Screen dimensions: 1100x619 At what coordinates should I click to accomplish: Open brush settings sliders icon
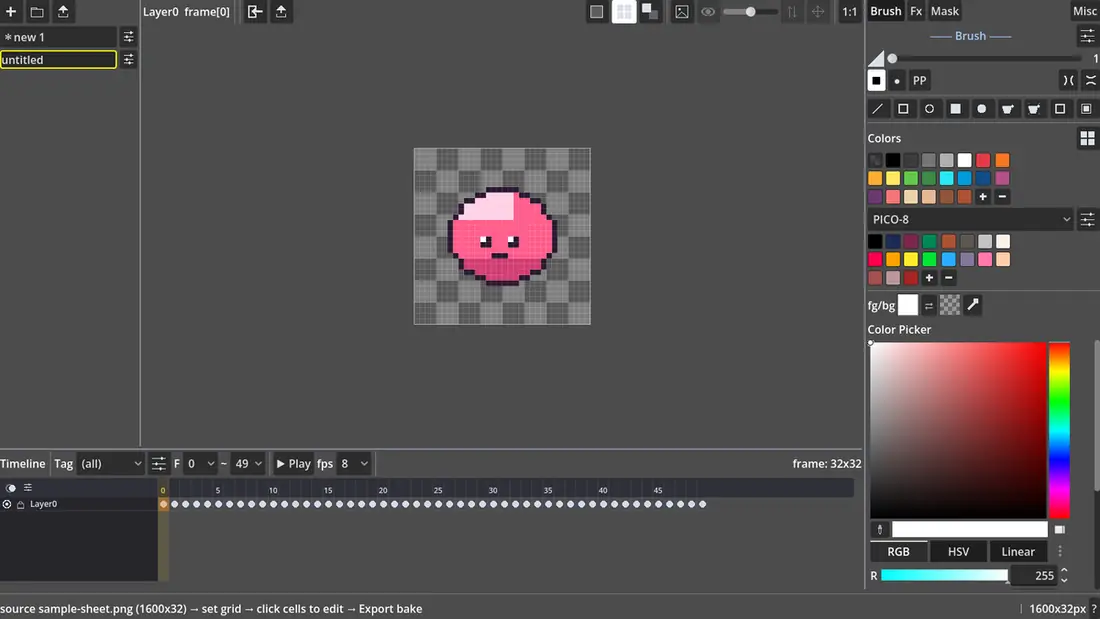pyautogui.click(x=1087, y=36)
